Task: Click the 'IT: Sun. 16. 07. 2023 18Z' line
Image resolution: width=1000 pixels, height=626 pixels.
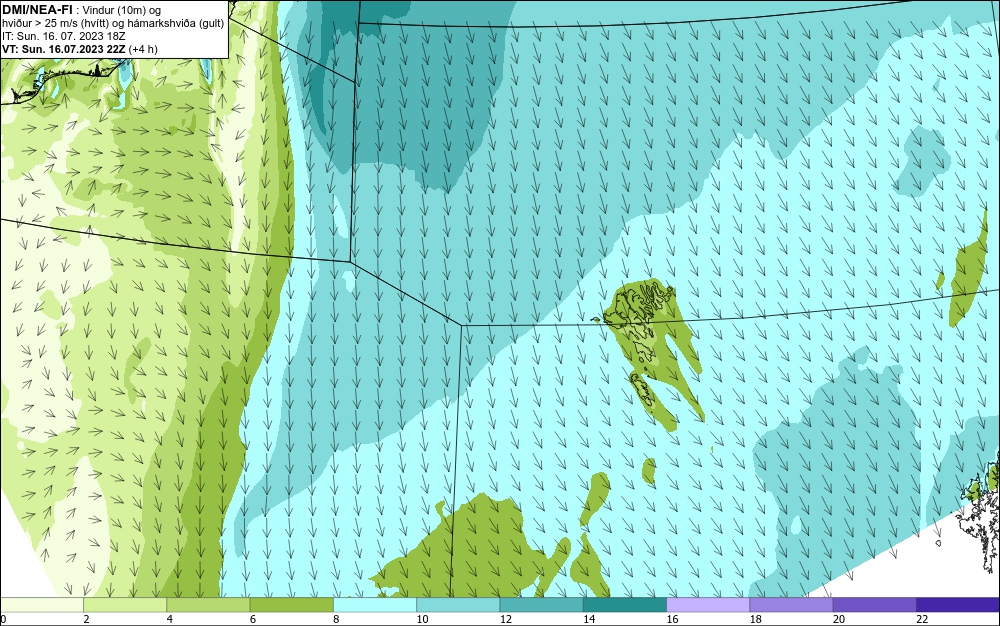Action: click(64, 36)
